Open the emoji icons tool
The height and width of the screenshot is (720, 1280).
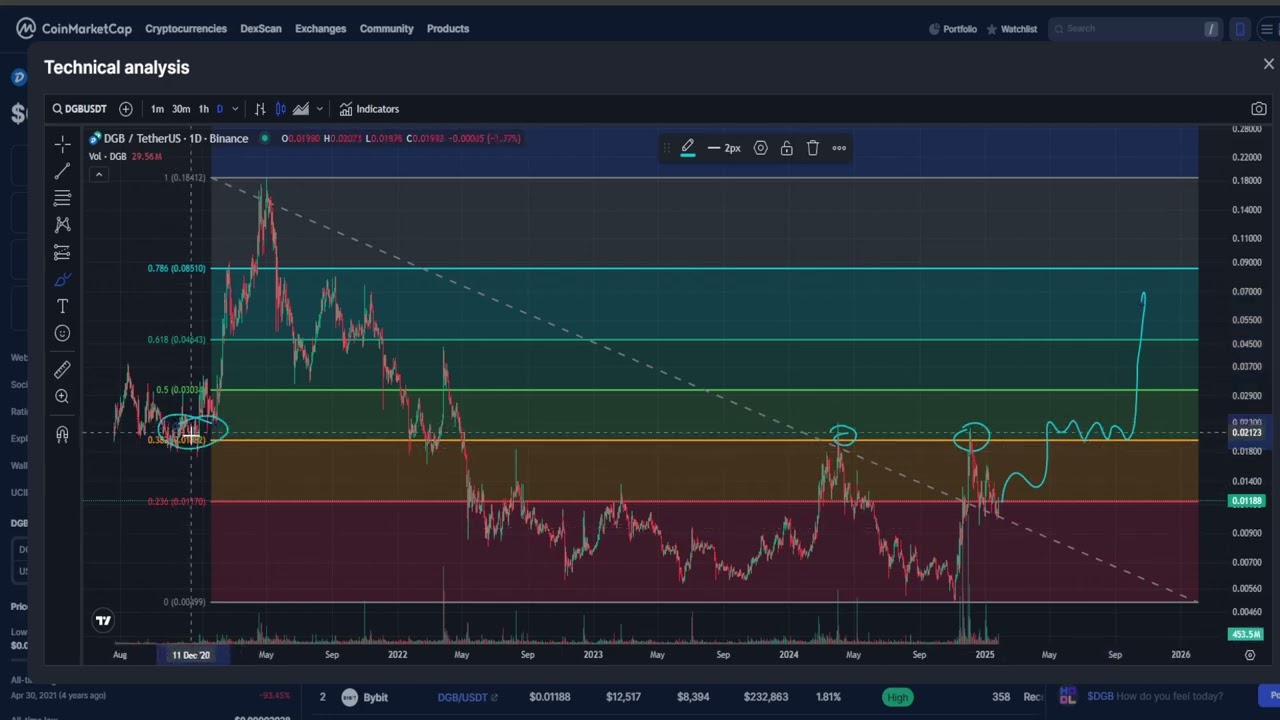coord(62,333)
